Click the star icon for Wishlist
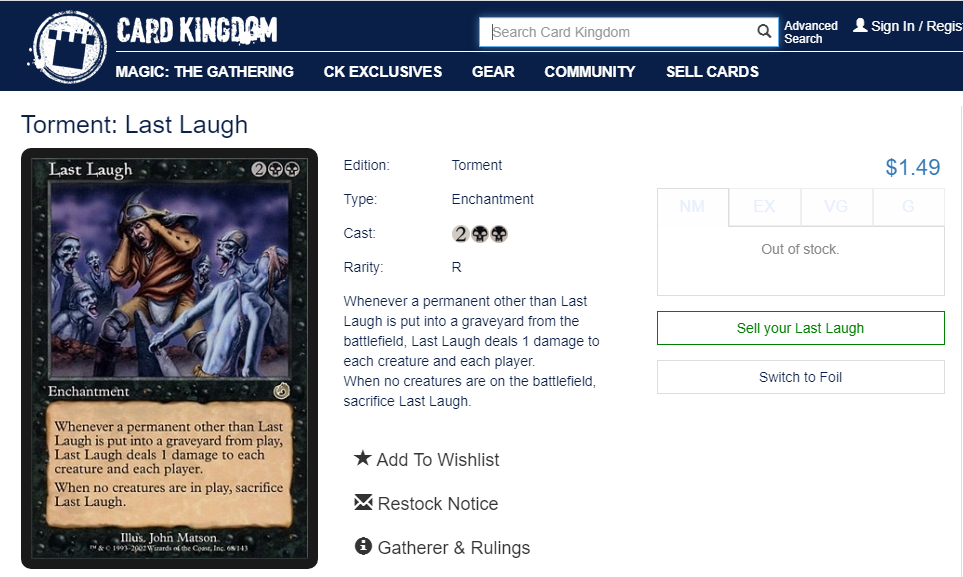The height and width of the screenshot is (577, 963). click(363, 458)
